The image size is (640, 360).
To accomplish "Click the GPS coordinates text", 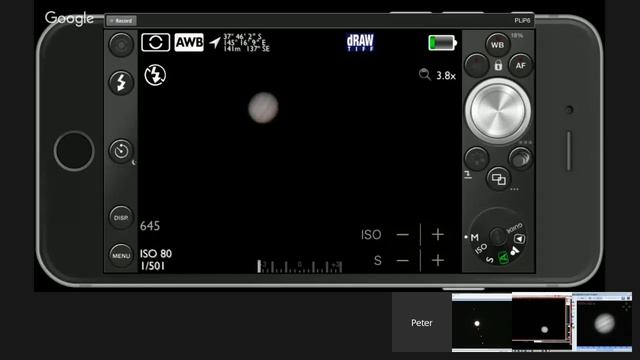I will (247, 42).
